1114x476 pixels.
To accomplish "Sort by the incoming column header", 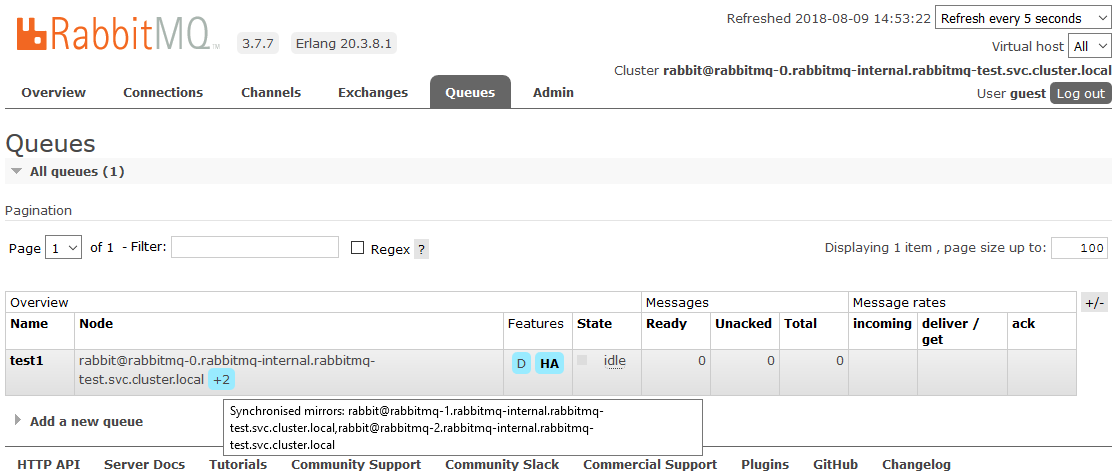I will (882, 323).
